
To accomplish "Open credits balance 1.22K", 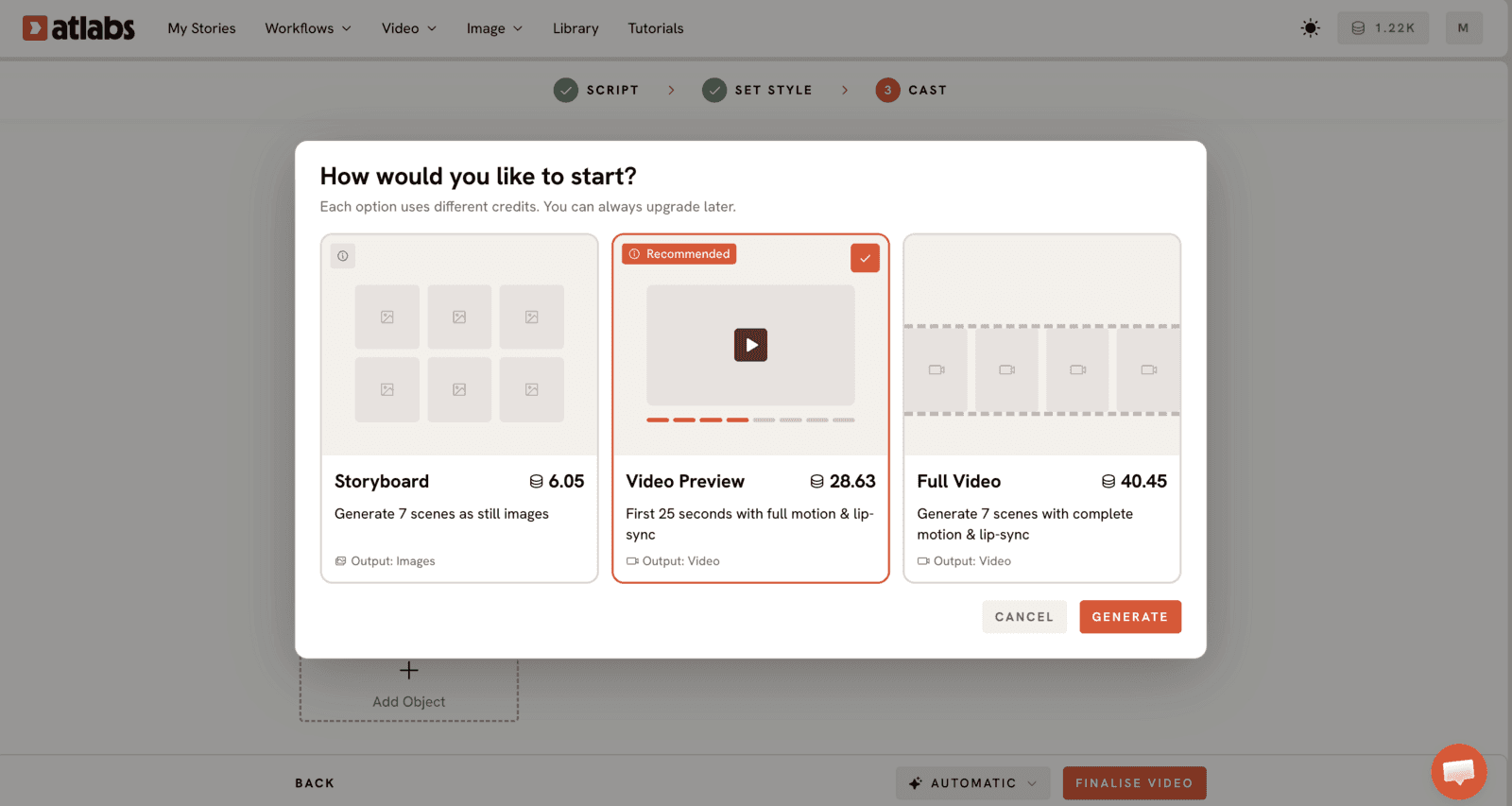I will click(1383, 28).
